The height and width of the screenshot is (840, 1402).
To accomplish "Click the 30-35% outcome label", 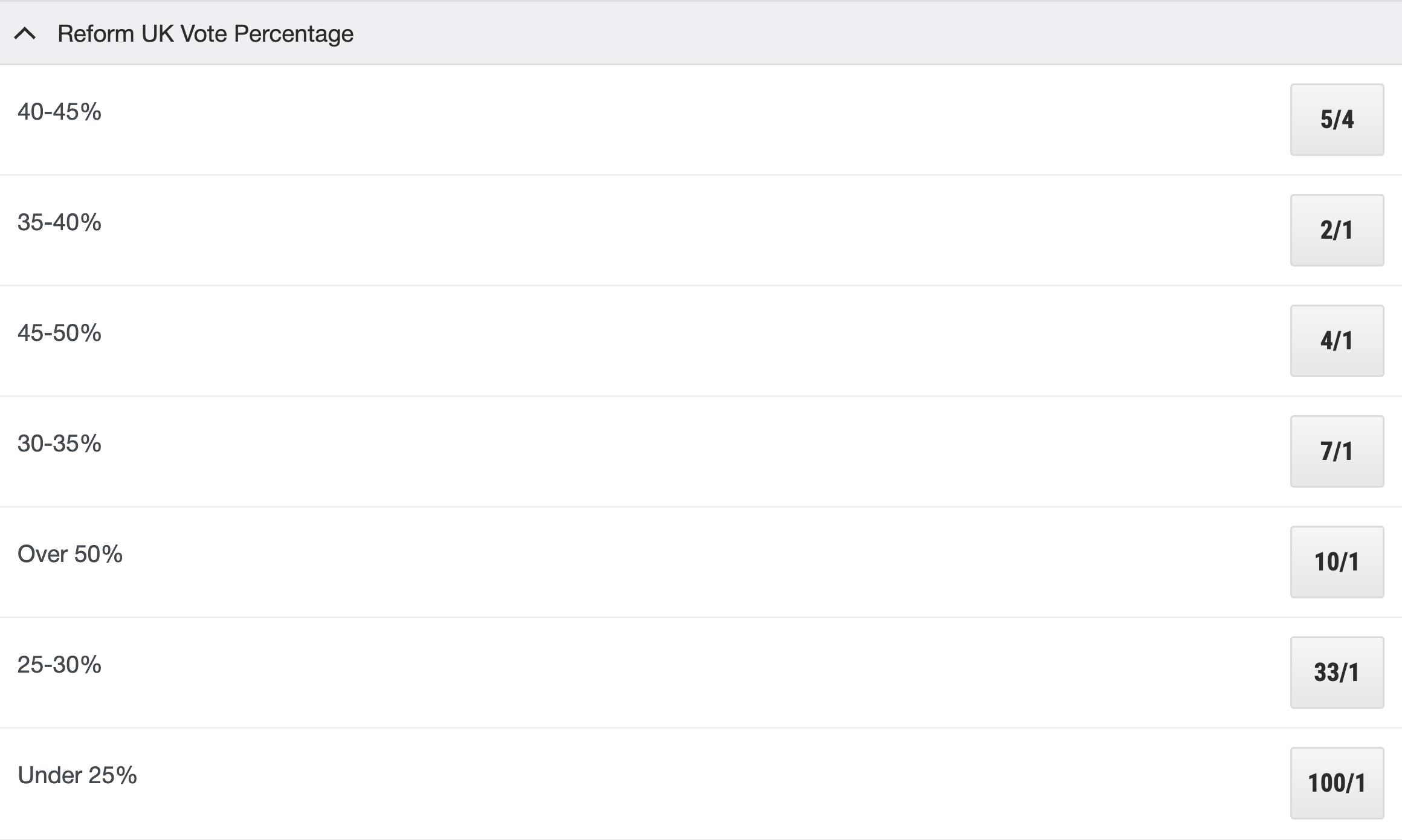I will [59, 444].
